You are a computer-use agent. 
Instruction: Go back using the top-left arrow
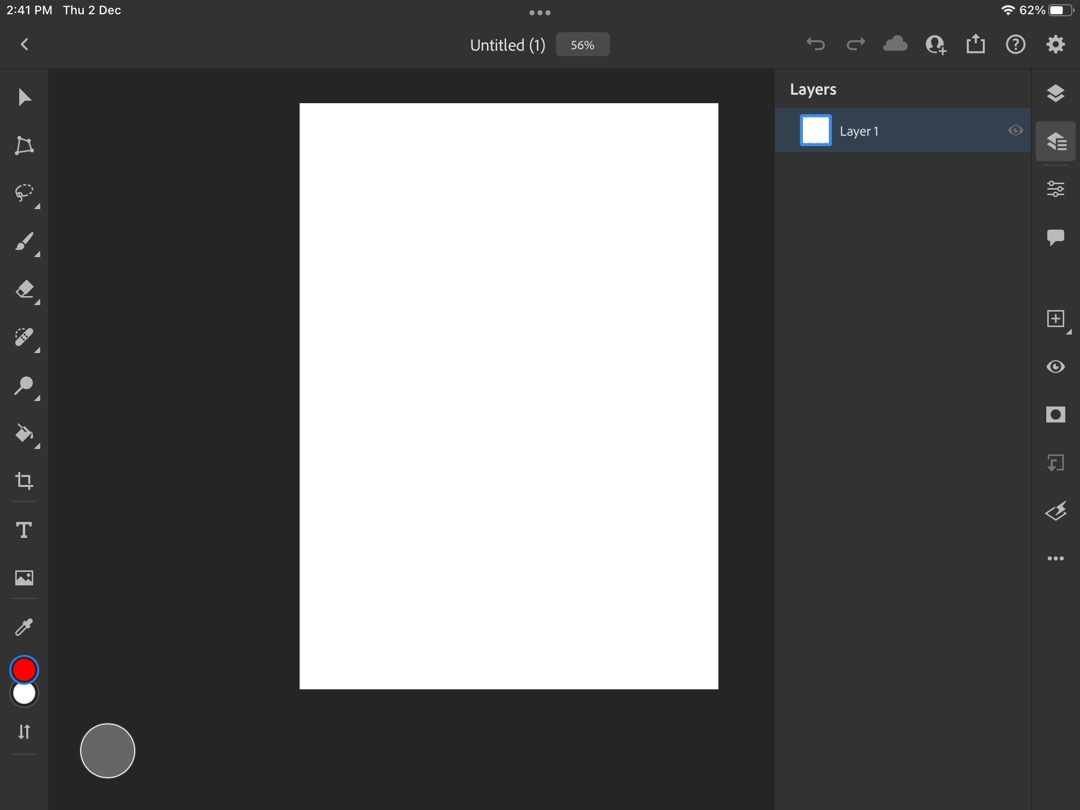[x=24, y=44]
